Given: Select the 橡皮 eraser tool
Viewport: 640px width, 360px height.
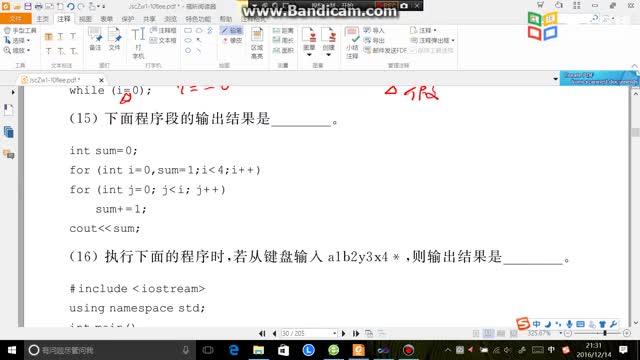Looking at the screenshot, I should coord(232,40).
